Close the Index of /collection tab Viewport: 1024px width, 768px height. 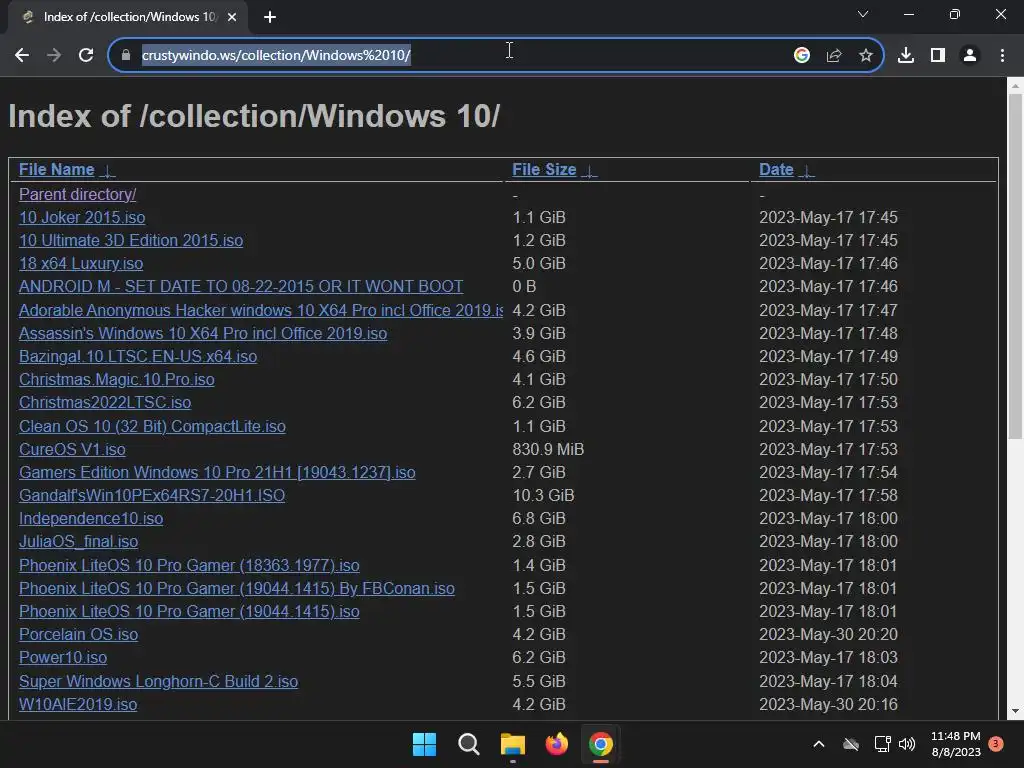pyautogui.click(x=232, y=17)
